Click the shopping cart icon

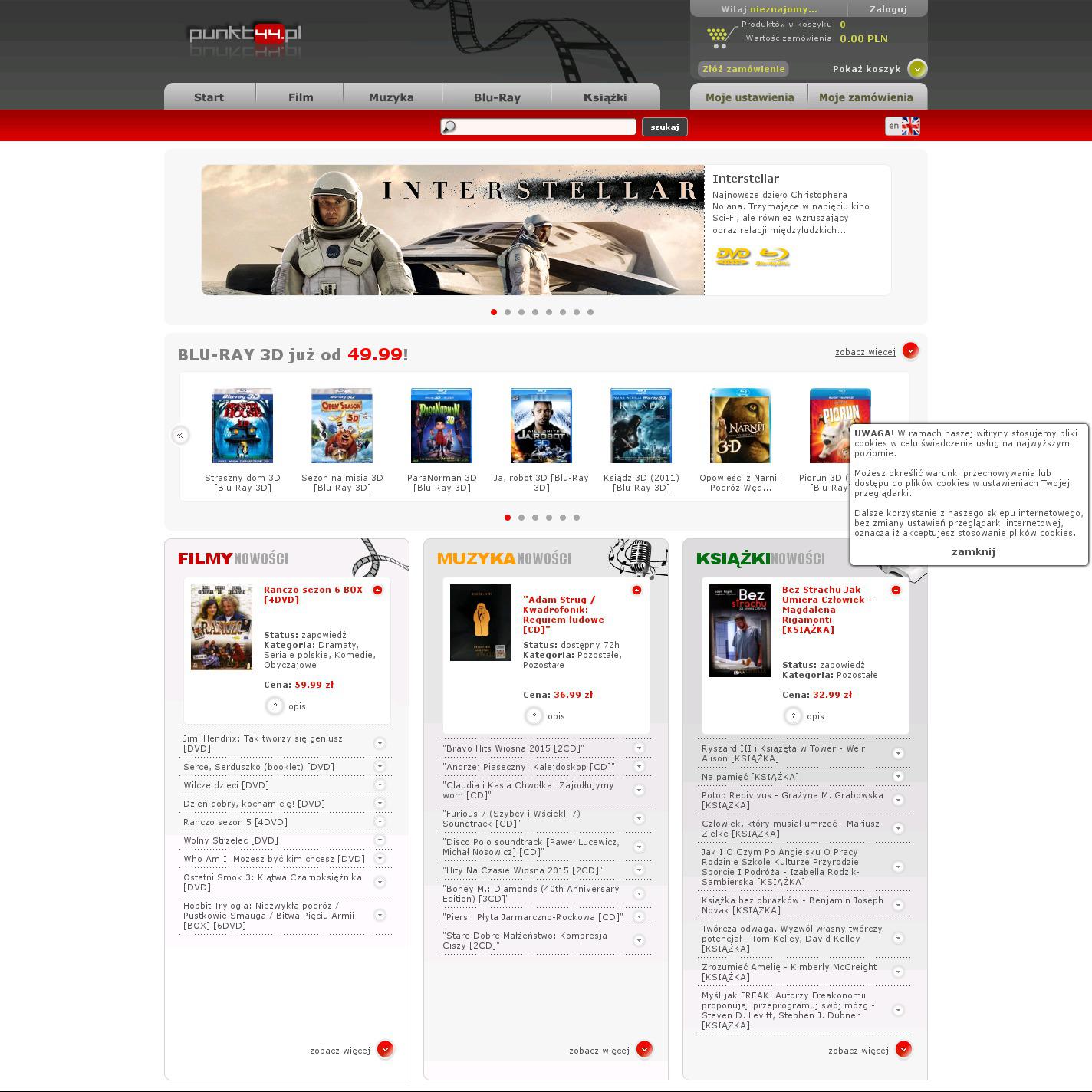tap(719, 36)
